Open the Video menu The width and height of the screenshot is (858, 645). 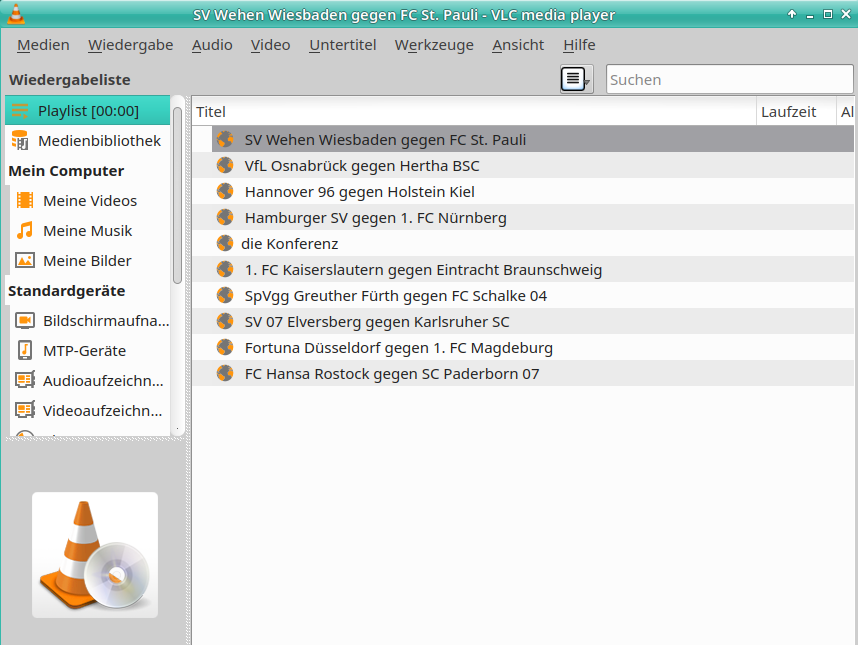[x=270, y=45]
